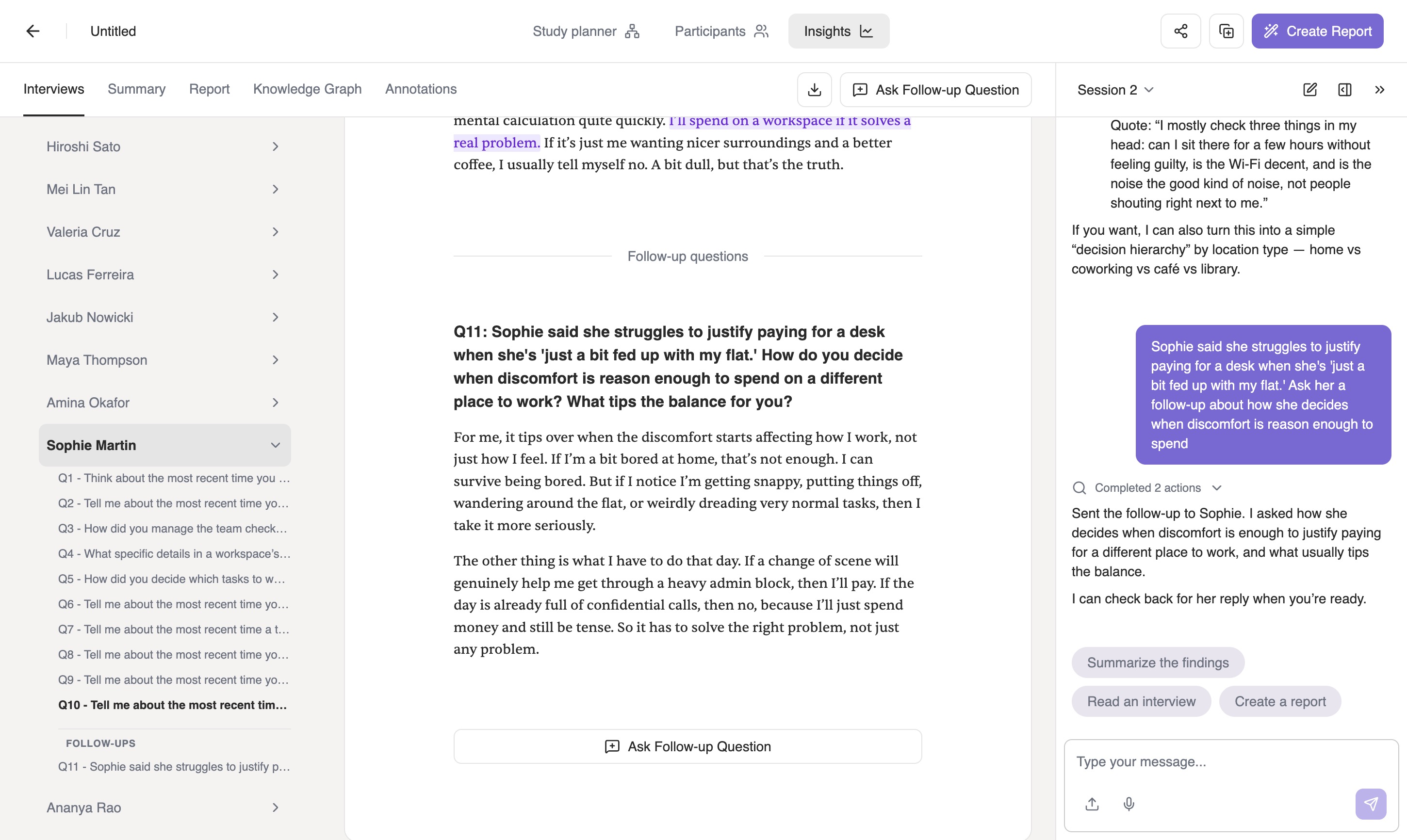Click top Ask Follow-up Question button
This screenshot has width=1407, height=840.
(935, 89)
